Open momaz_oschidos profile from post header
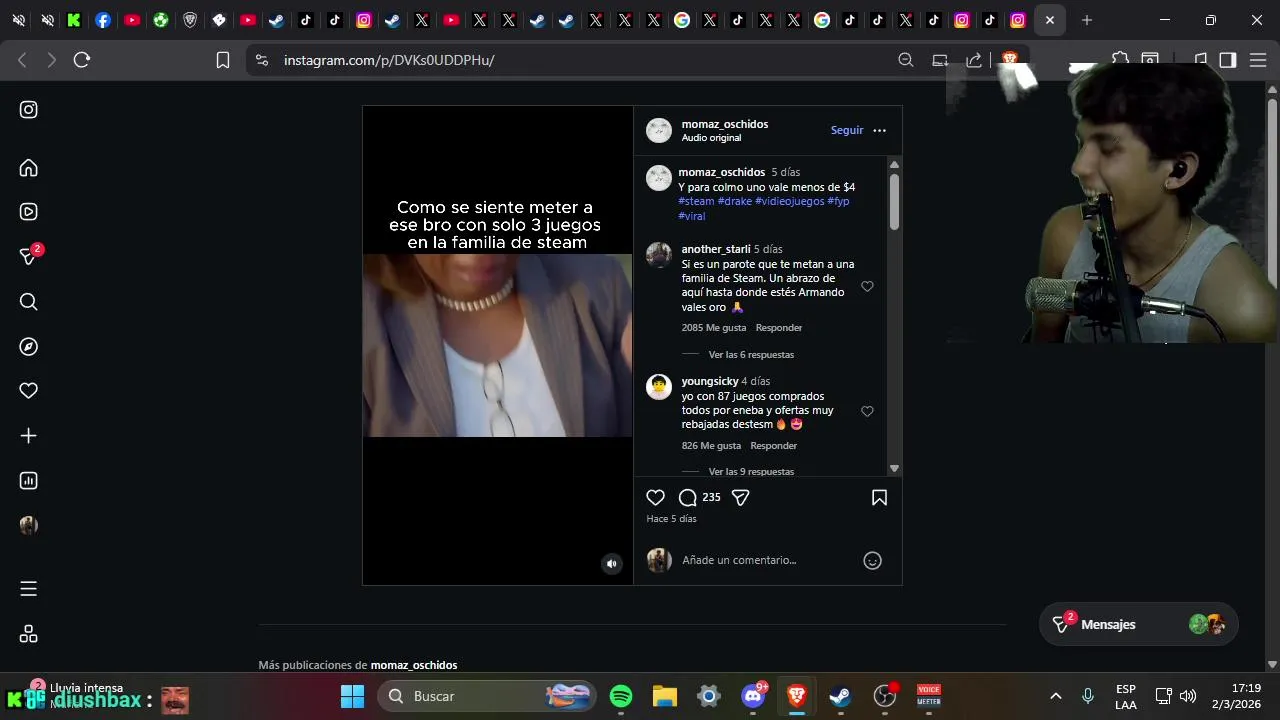The width and height of the screenshot is (1280, 720). pos(725,124)
